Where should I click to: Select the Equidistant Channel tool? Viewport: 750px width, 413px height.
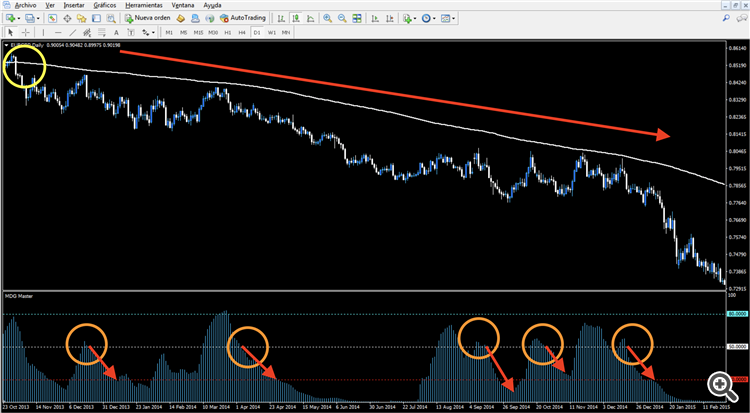87,33
